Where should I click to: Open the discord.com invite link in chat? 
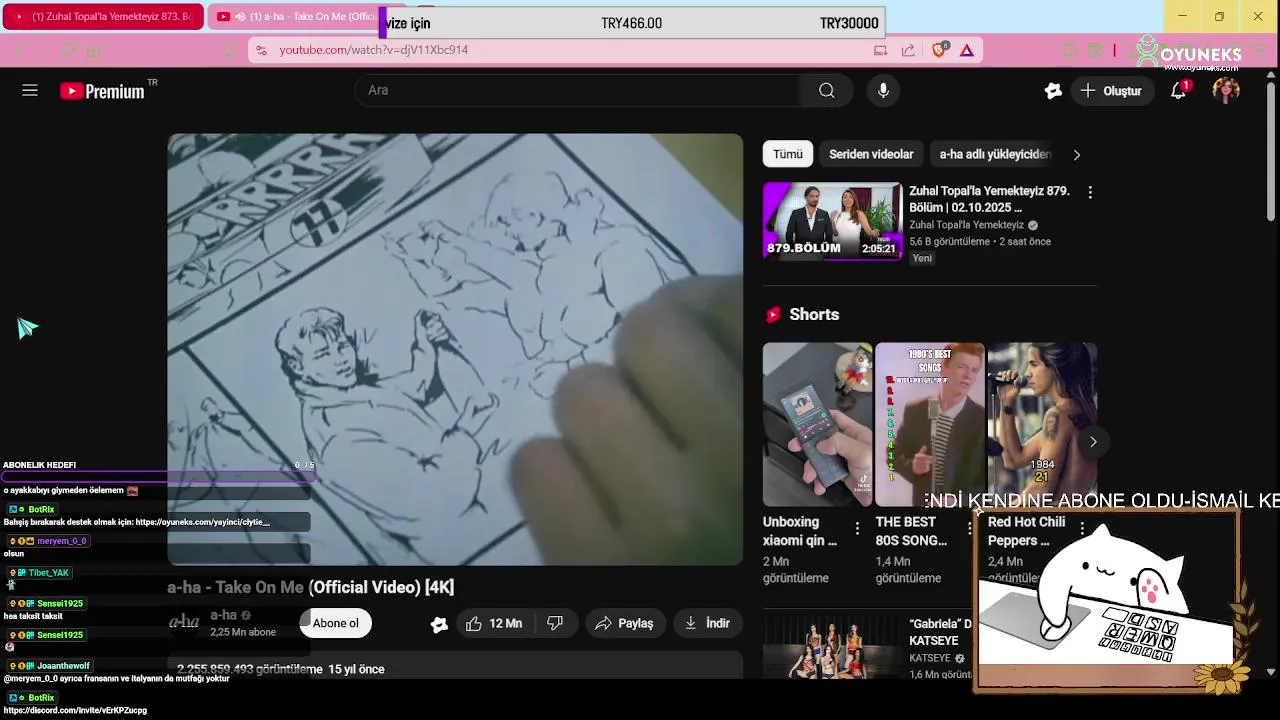[75, 711]
